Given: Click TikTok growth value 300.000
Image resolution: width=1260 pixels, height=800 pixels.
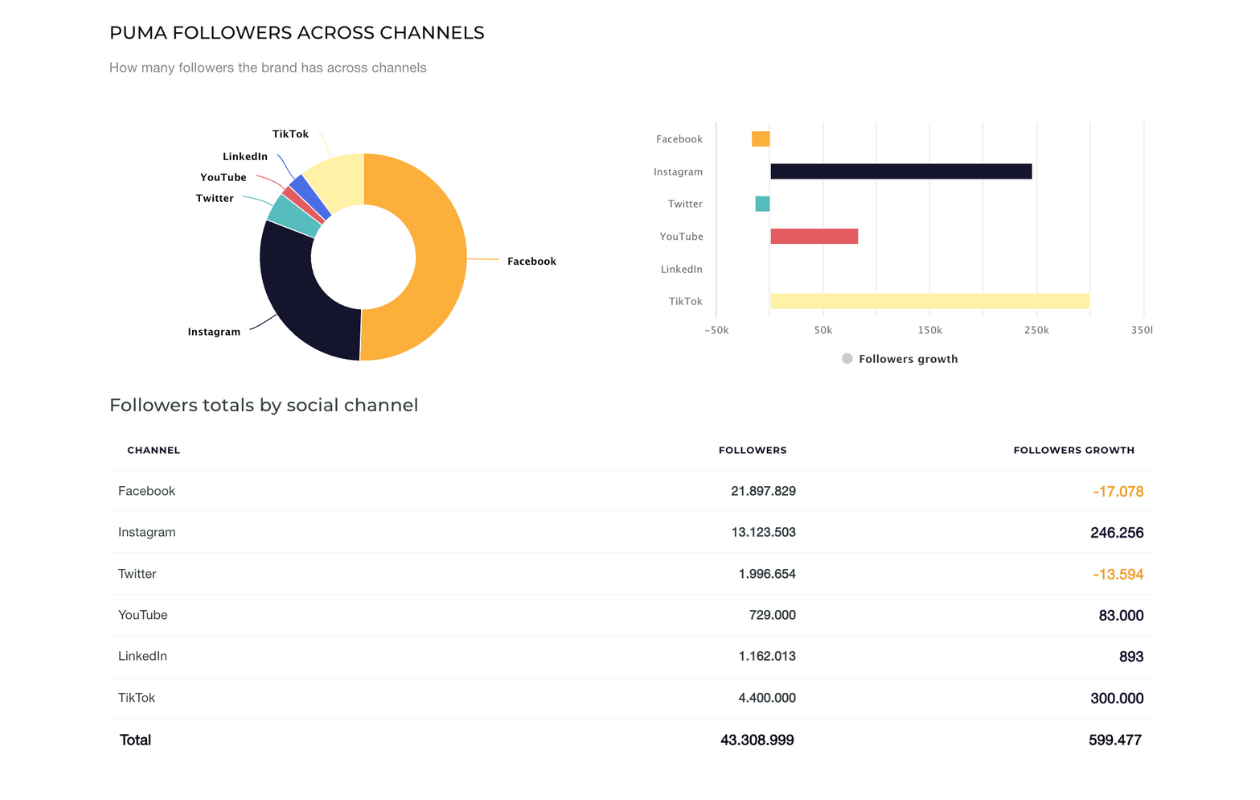Looking at the screenshot, I should tap(1117, 699).
